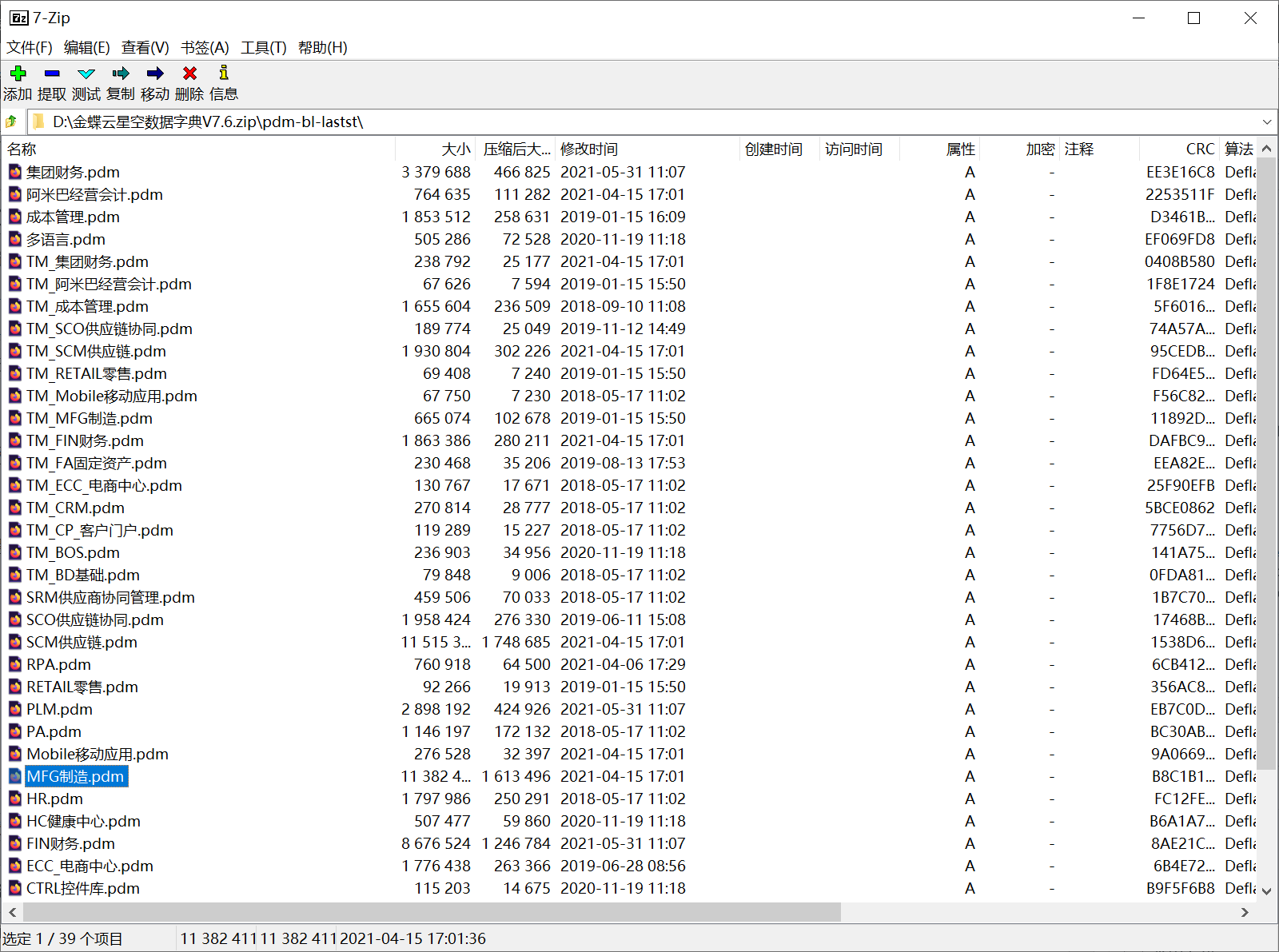Click the file icon of TM_CRM.pdm
The image size is (1279, 952).
click(x=15, y=508)
